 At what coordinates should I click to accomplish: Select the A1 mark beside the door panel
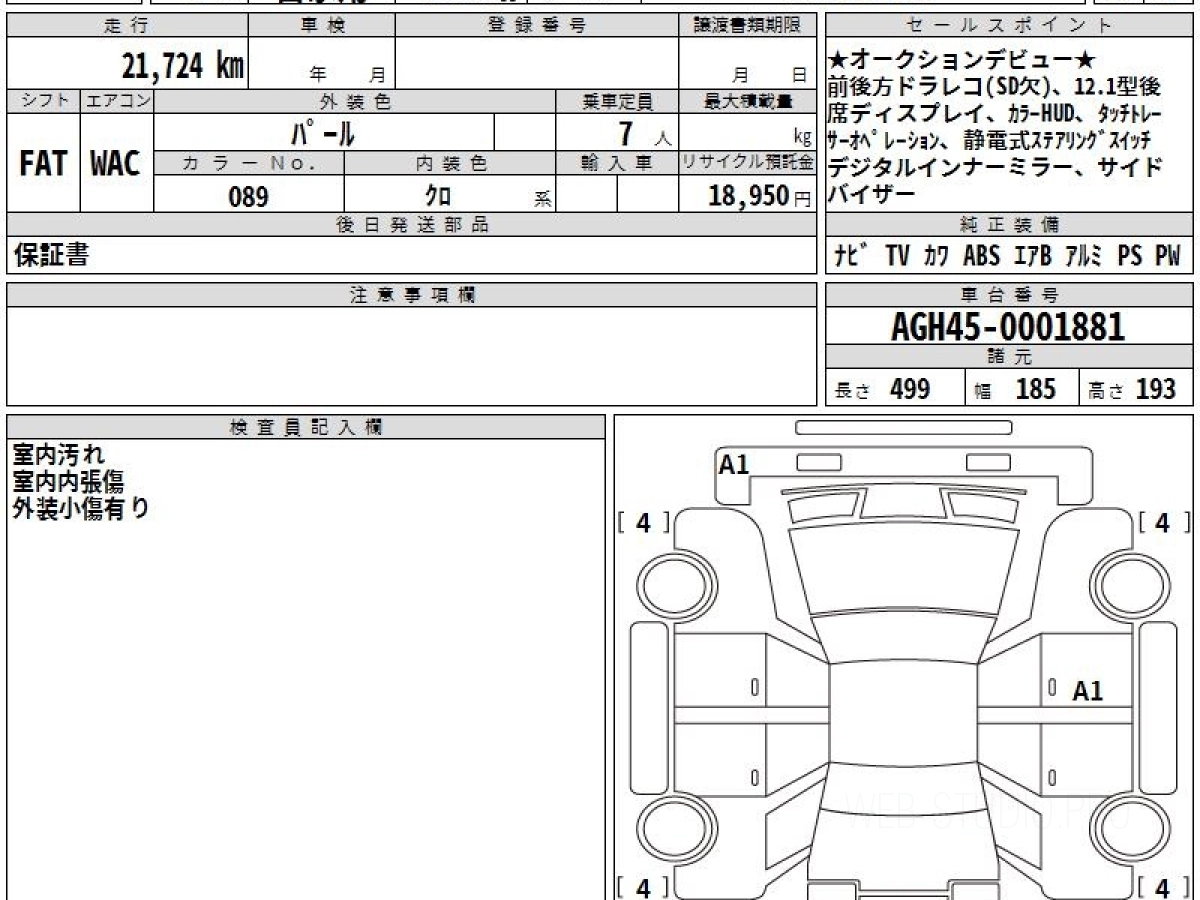[x=1087, y=691]
